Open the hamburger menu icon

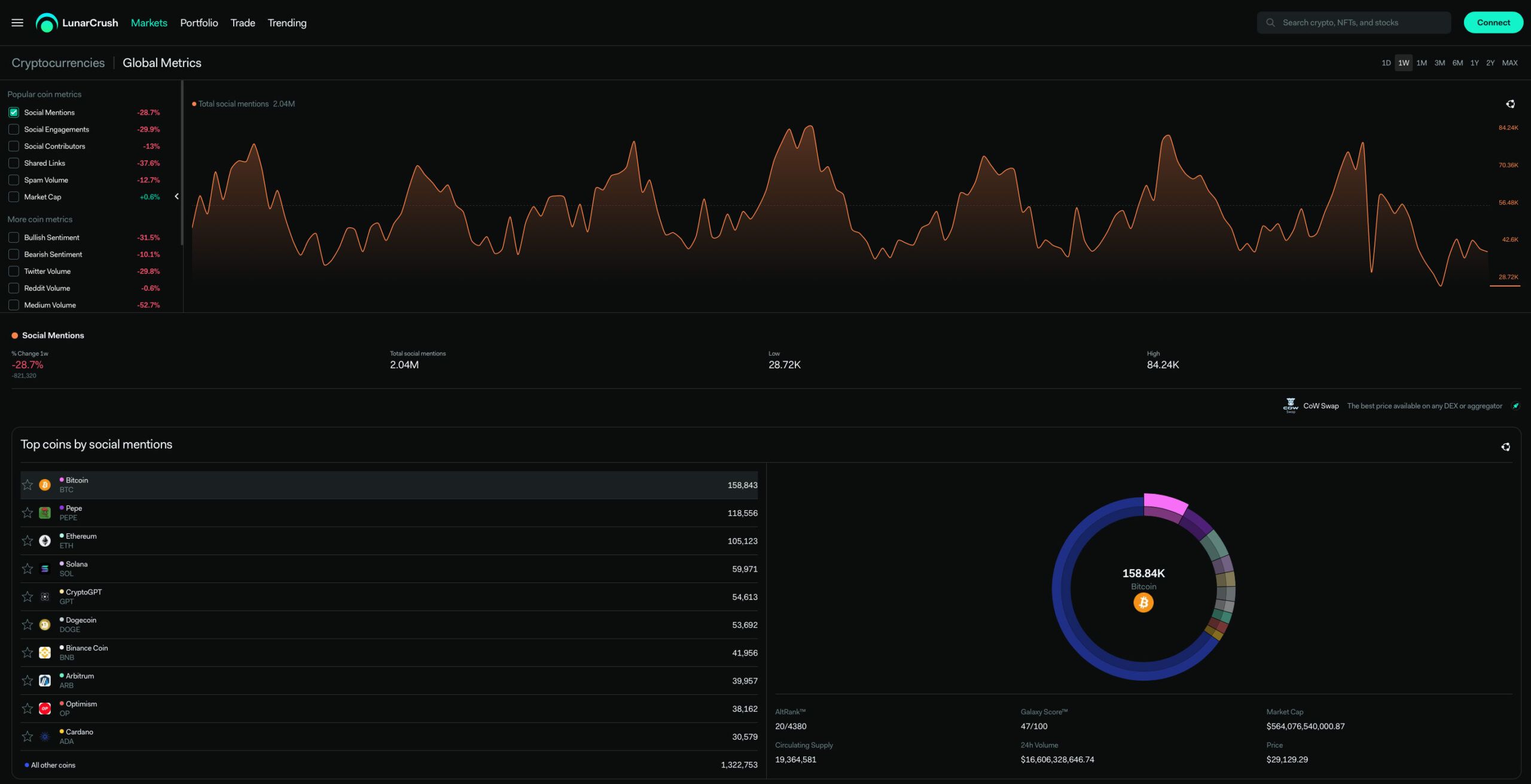17,23
